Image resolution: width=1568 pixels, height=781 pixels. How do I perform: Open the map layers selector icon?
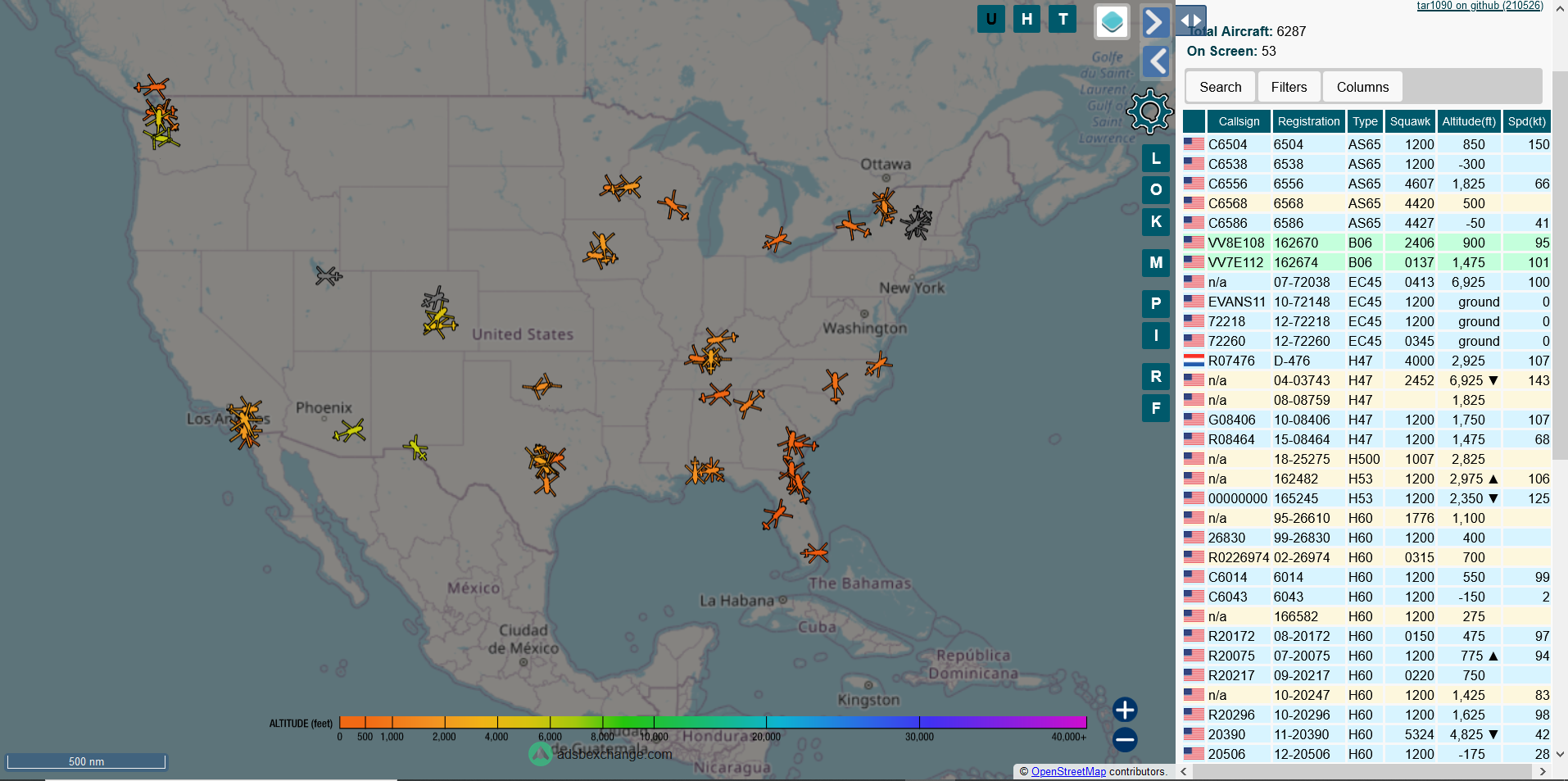click(x=1113, y=22)
